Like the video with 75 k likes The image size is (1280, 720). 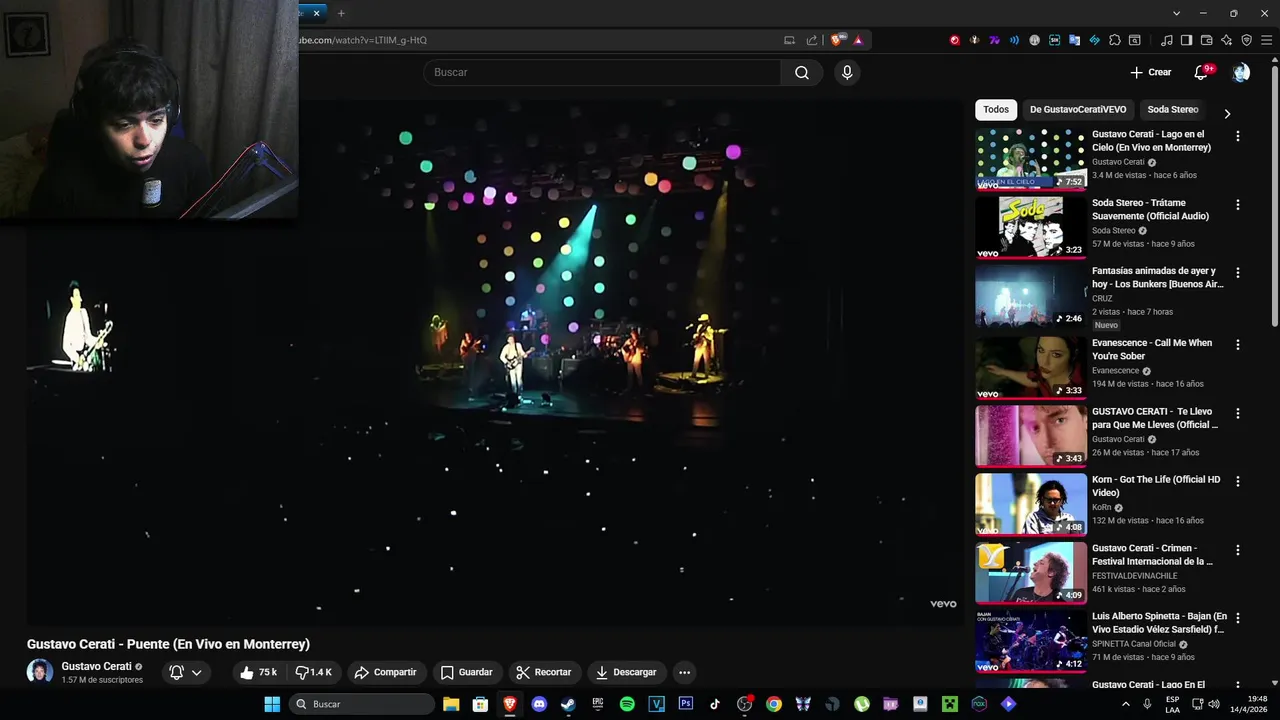click(258, 672)
